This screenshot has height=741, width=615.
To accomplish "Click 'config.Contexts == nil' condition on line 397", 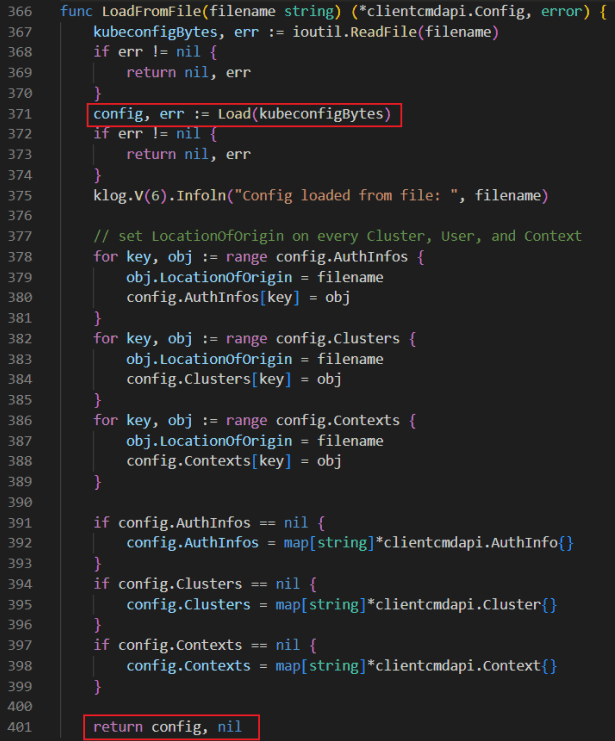I will click(x=208, y=645).
